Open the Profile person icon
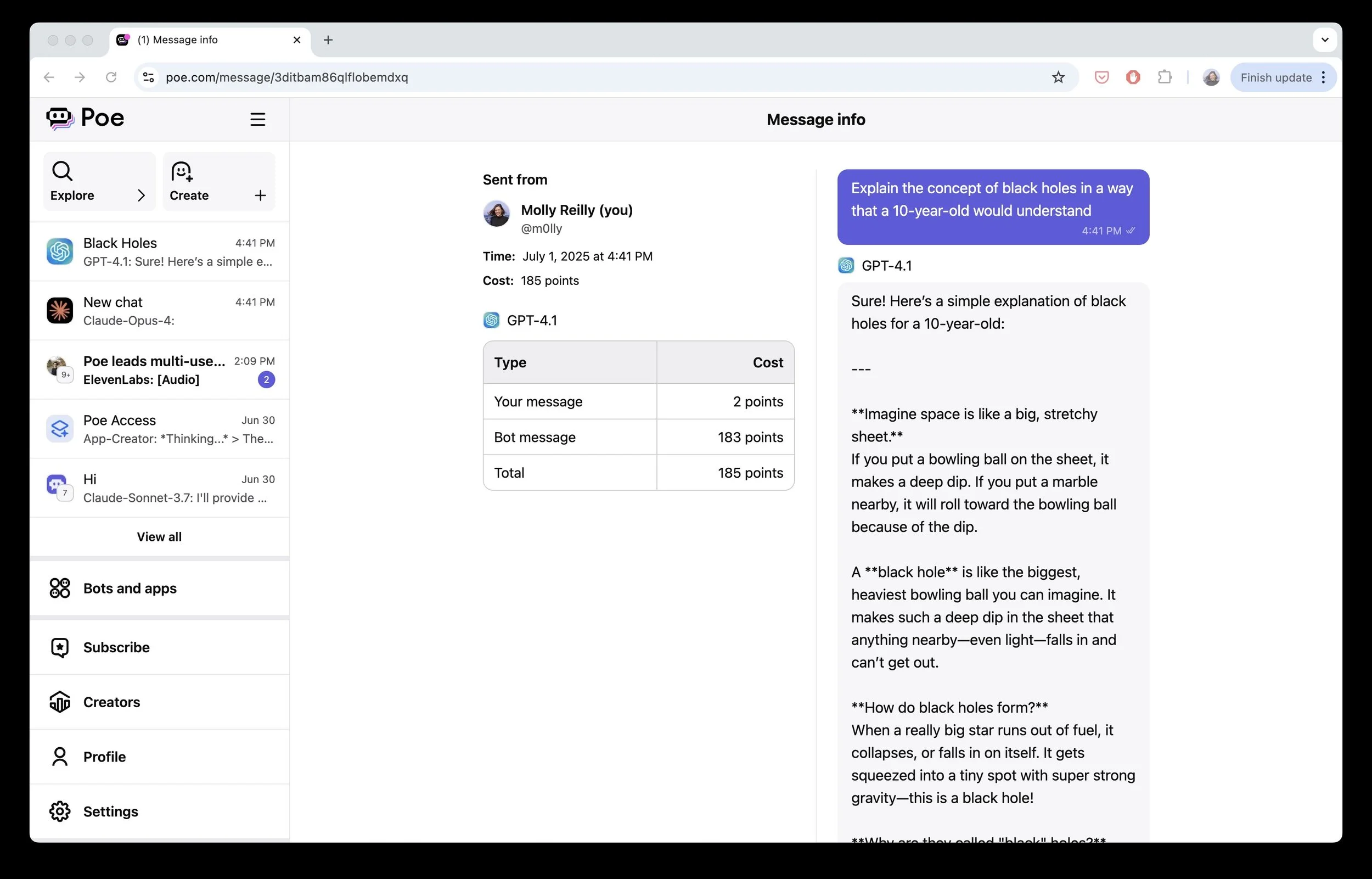Viewport: 1372px width, 879px height. pos(59,756)
